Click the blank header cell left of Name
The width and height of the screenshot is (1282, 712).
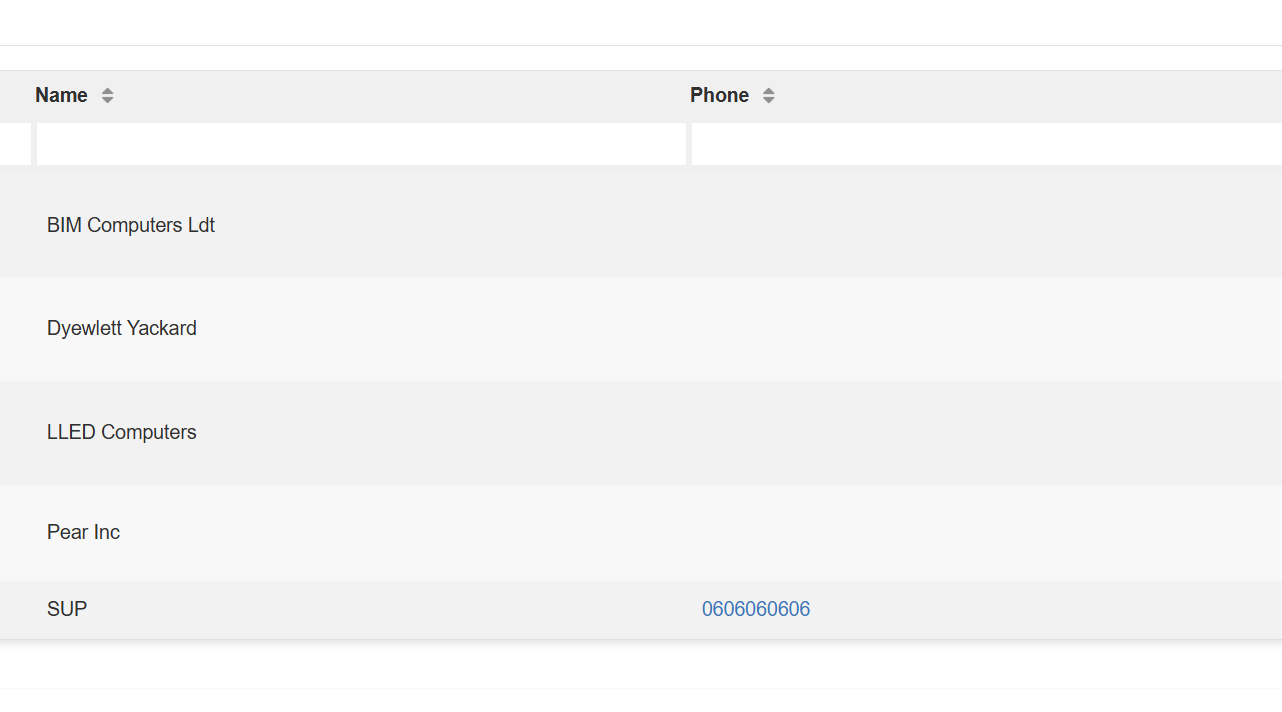pos(15,96)
